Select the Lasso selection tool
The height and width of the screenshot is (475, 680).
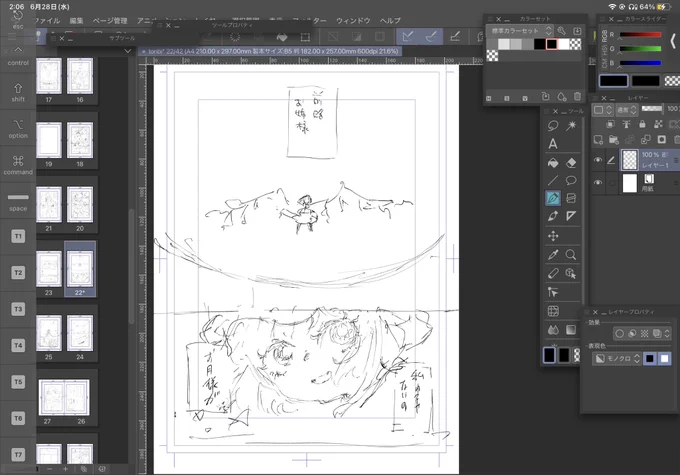click(553, 126)
